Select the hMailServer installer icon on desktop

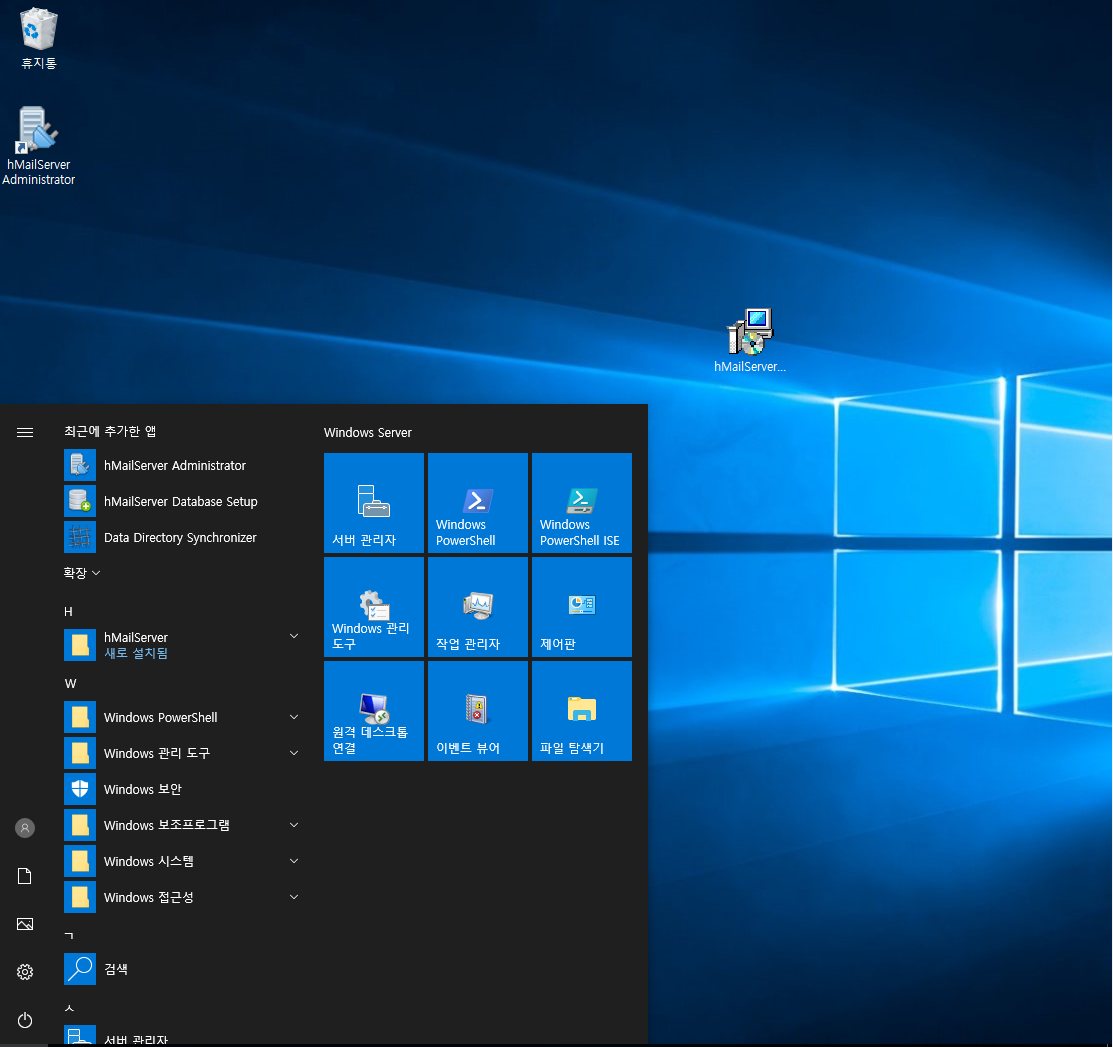click(750, 341)
